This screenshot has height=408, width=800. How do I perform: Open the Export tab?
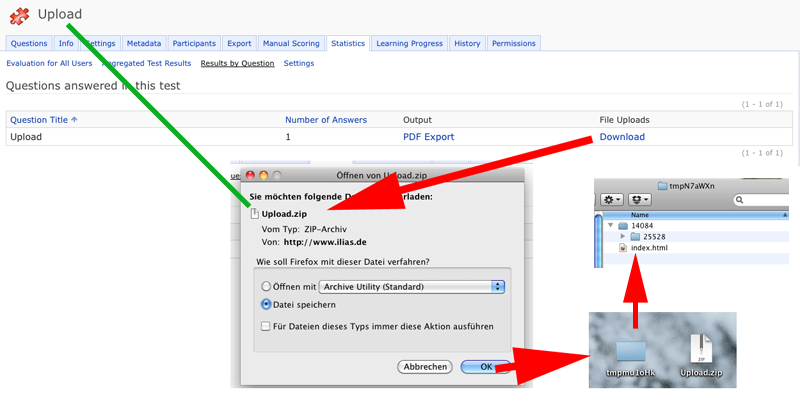click(239, 43)
